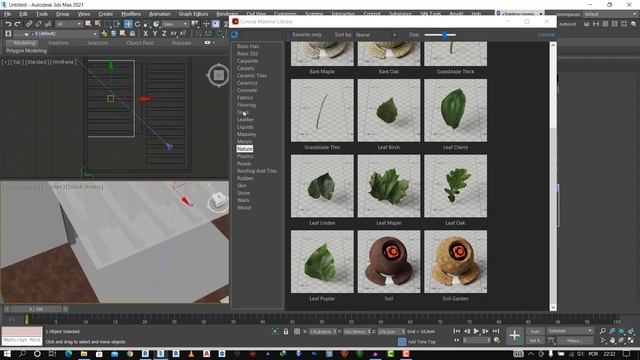
Task: Select the Unlink Selection tool icon
Action: click(38, 24)
